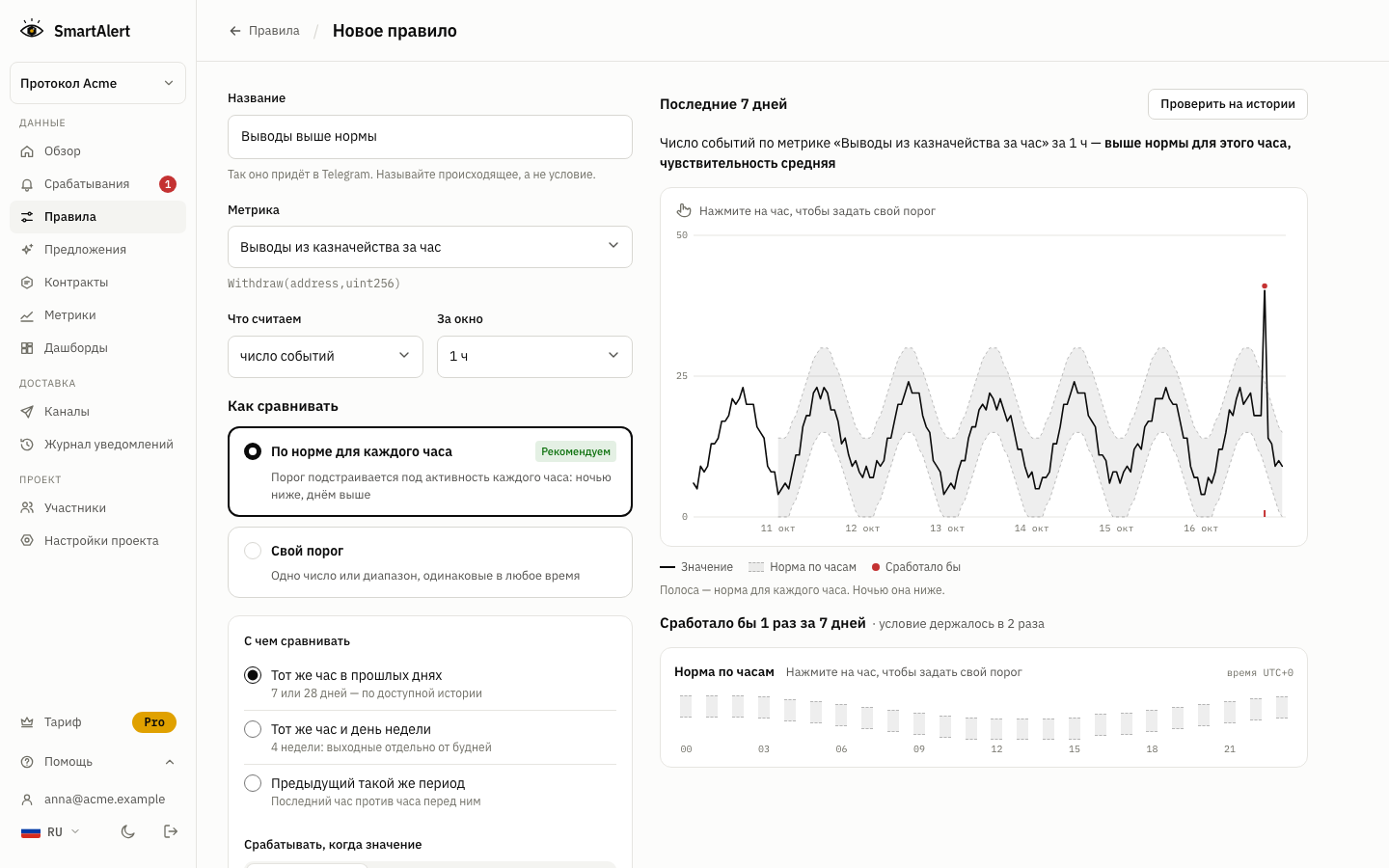The height and width of the screenshot is (868, 1389).
Task: Open the «1 ч» window dropdown
Action: (534, 357)
